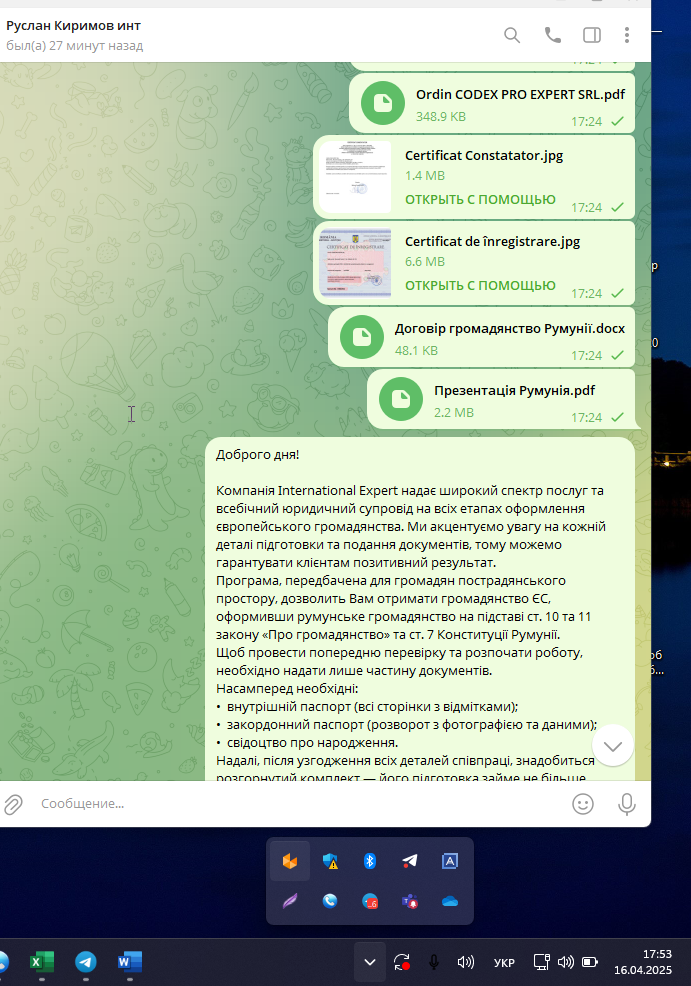691x986 pixels.
Task: Click the file name 'Certificat Constatator.jpg'
Action: click(x=484, y=155)
